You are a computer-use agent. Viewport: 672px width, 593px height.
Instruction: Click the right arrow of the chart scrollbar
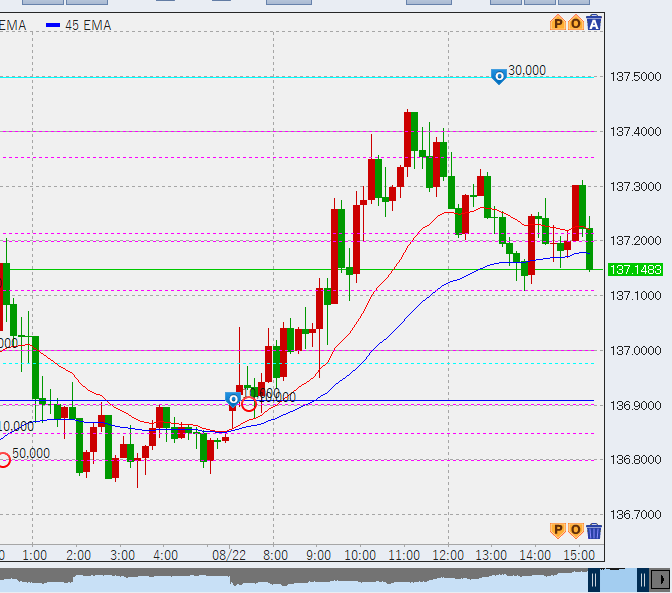coord(661,579)
